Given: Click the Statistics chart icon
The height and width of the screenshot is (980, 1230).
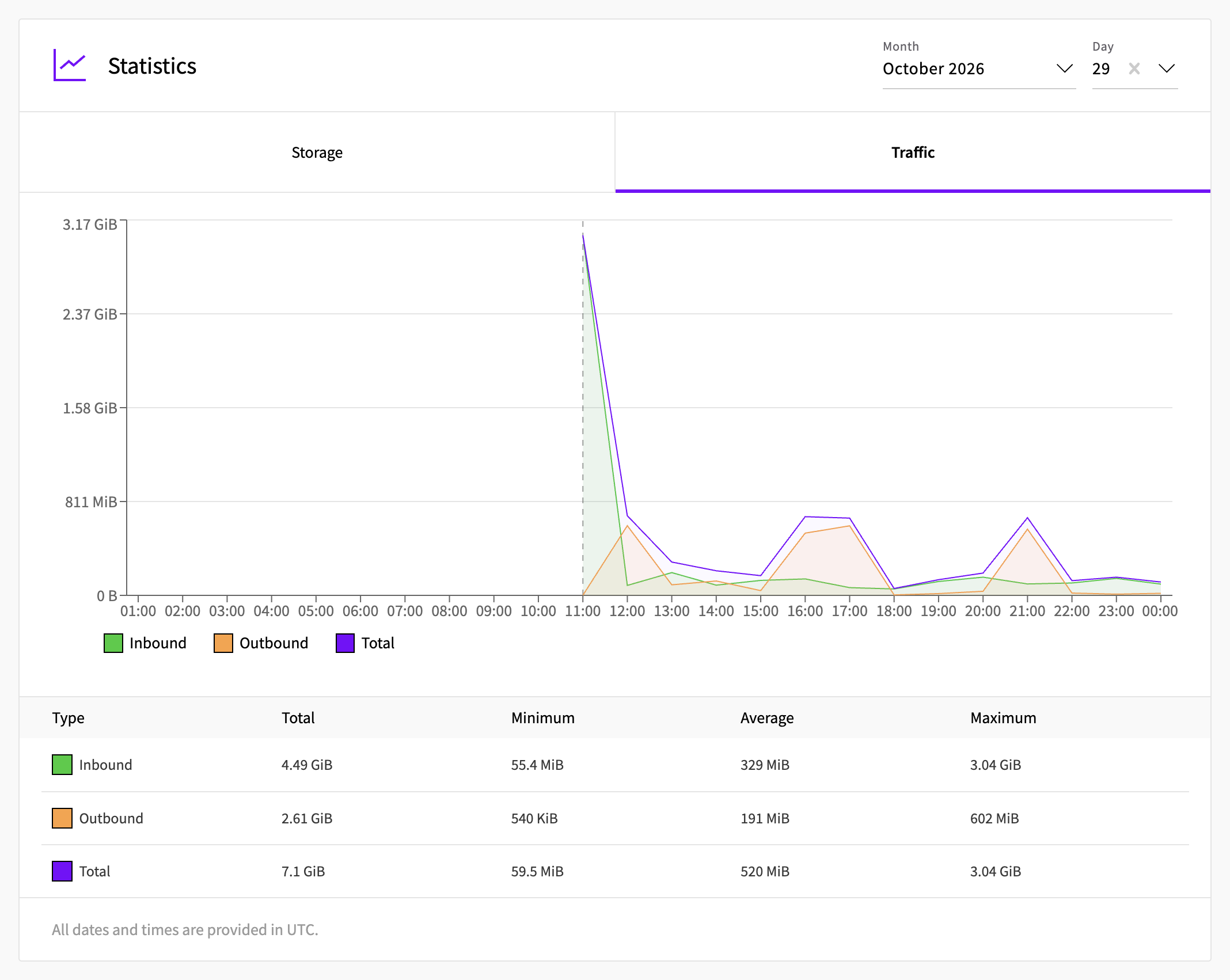Looking at the screenshot, I should (70, 65).
